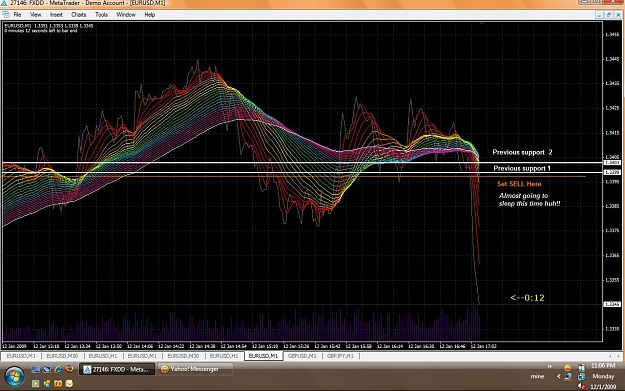Click the FXDD MetaTrader taskbar button

point(117,369)
